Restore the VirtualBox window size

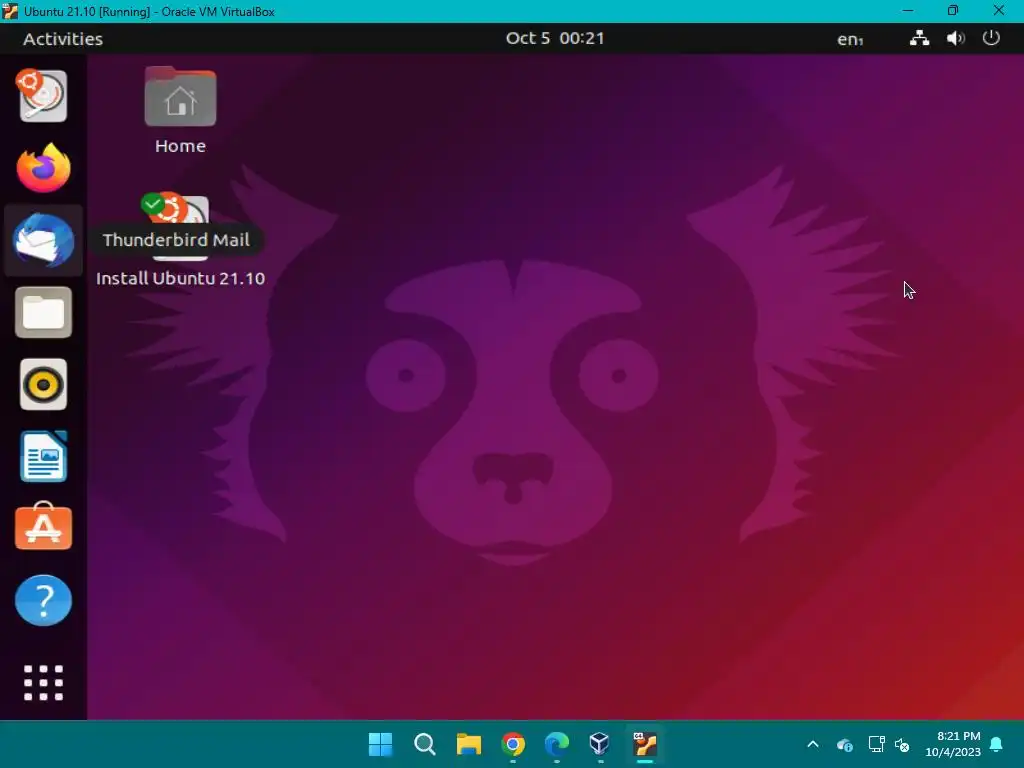[953, 10]
